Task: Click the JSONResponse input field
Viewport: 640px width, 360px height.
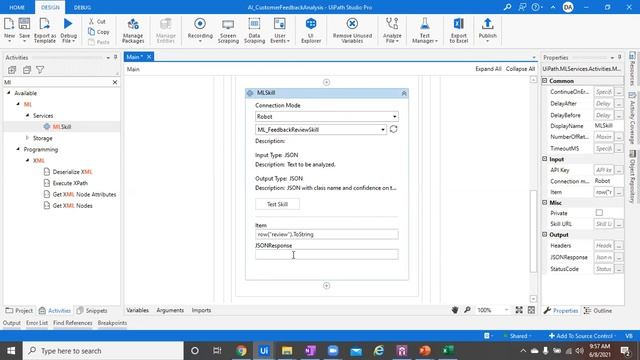Action: pos(327,255)
